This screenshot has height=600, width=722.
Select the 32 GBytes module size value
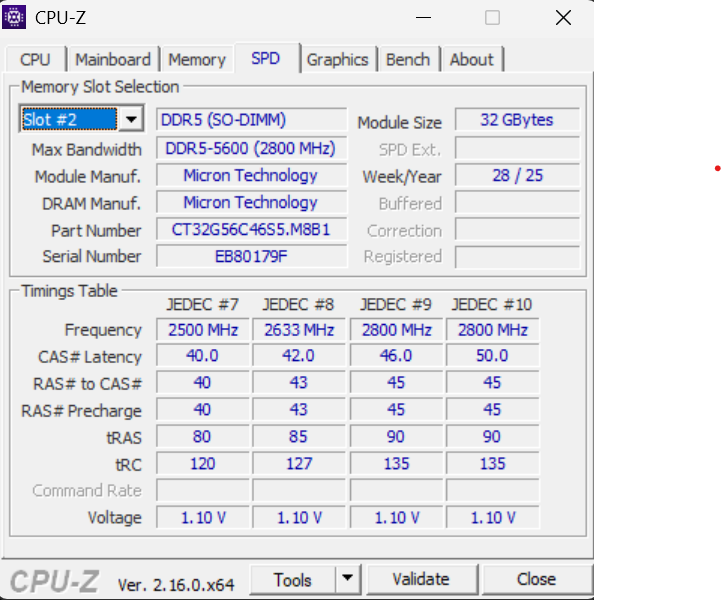[x=517, y=120]
